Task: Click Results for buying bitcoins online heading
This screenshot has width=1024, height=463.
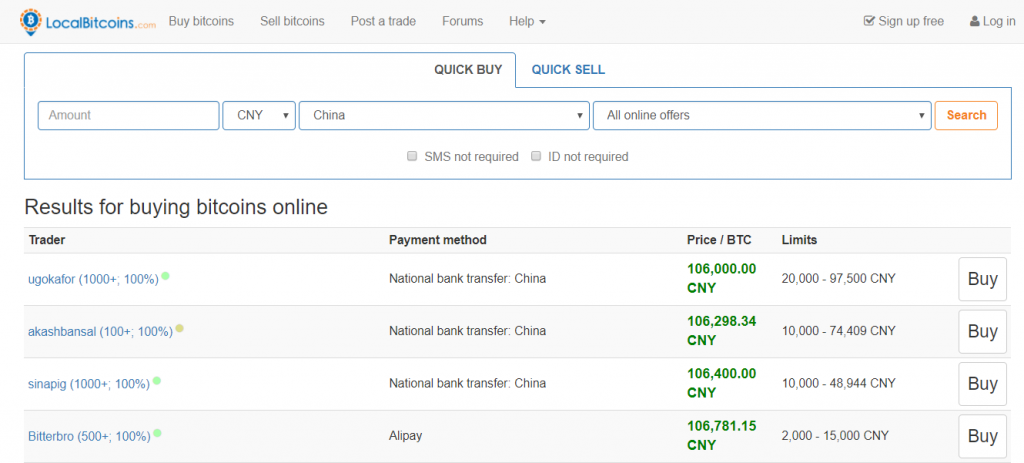Action: coord(176,208)
